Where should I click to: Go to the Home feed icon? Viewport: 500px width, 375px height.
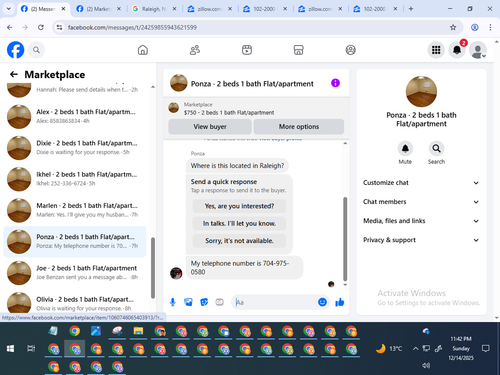[x=143, y=50]
